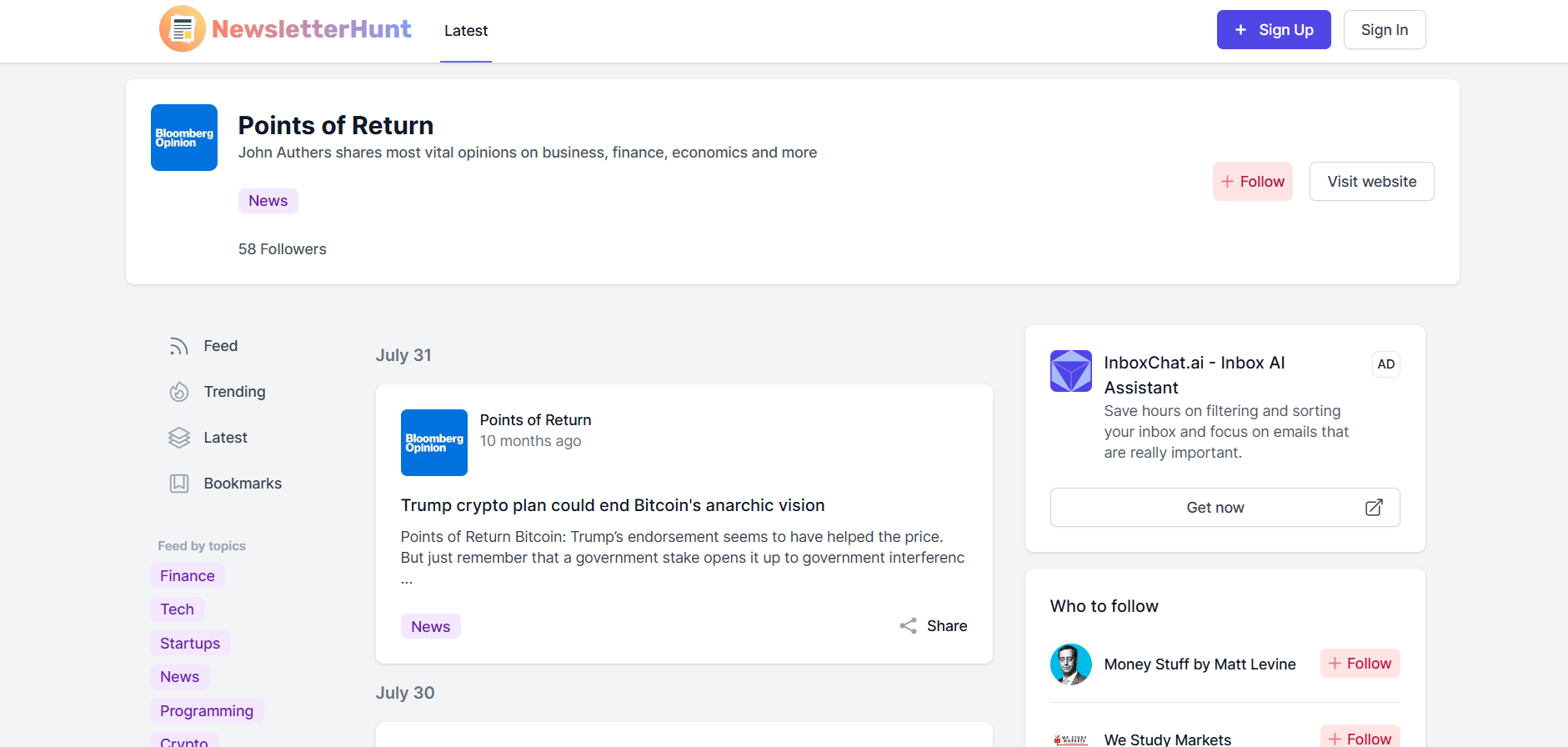The width and height of the screenshot is (1568, 747).
Task: Select the Programming topic tag
Action: (207, 711)
